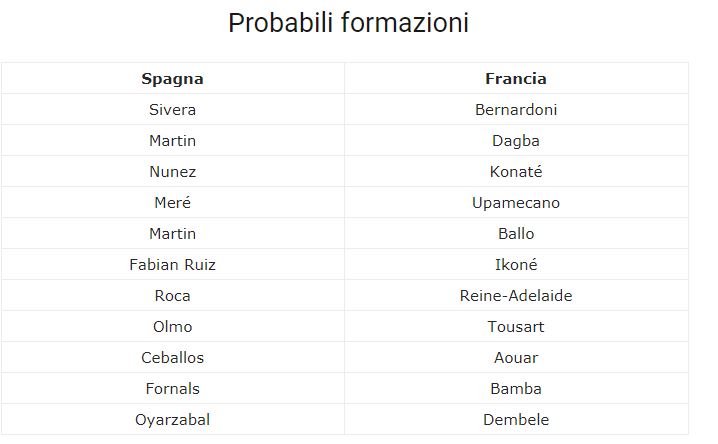Select the Dagba table cell

(x=516, y=141)
